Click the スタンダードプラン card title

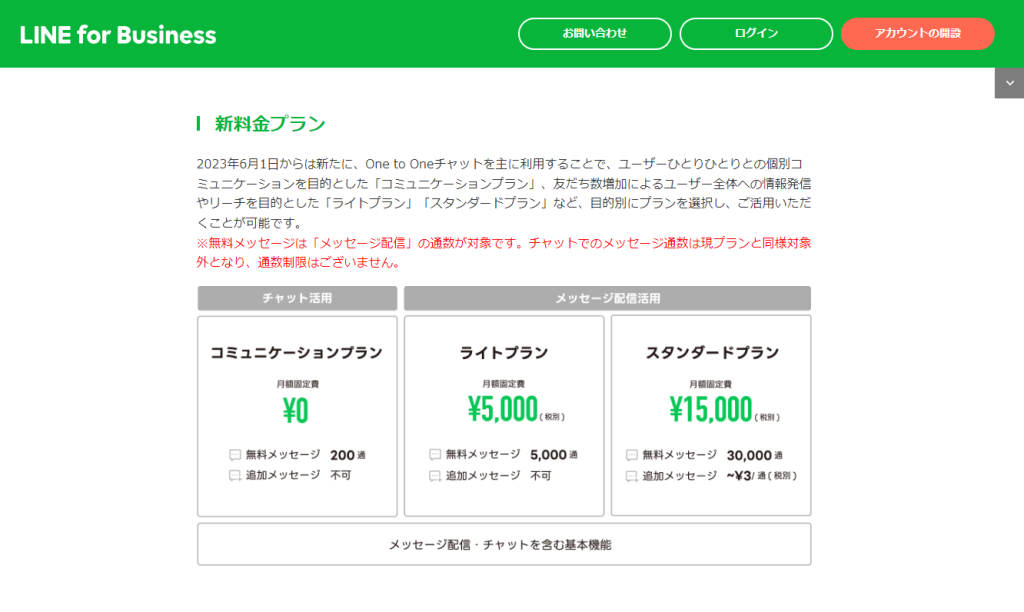[712, 353]
